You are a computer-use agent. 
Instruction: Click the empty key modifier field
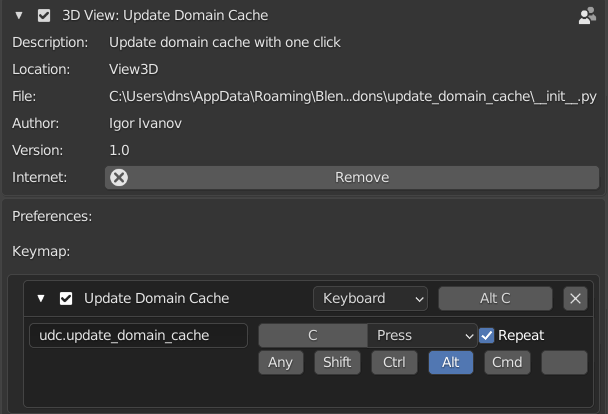click(x=564, y=362)
